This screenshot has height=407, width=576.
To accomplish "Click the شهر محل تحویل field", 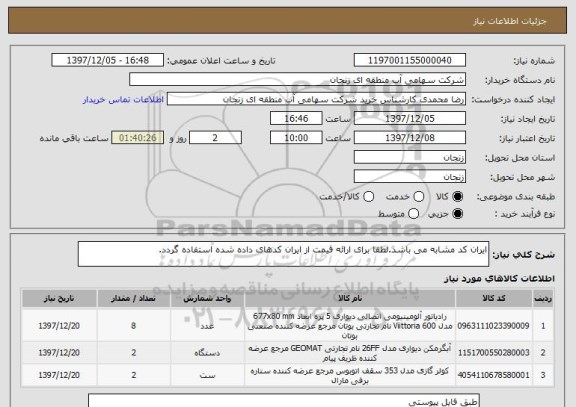I will click(x=410, y=177).
